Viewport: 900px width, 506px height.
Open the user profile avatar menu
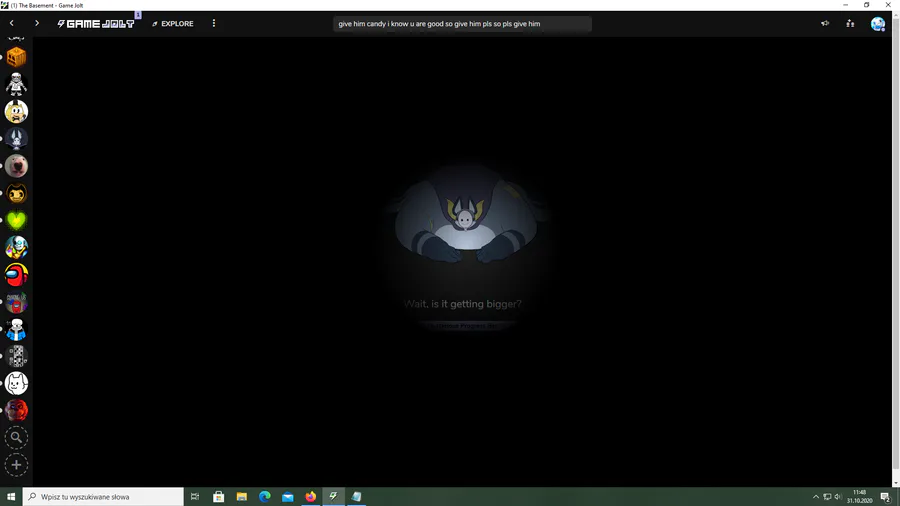[x=878, y=24]
